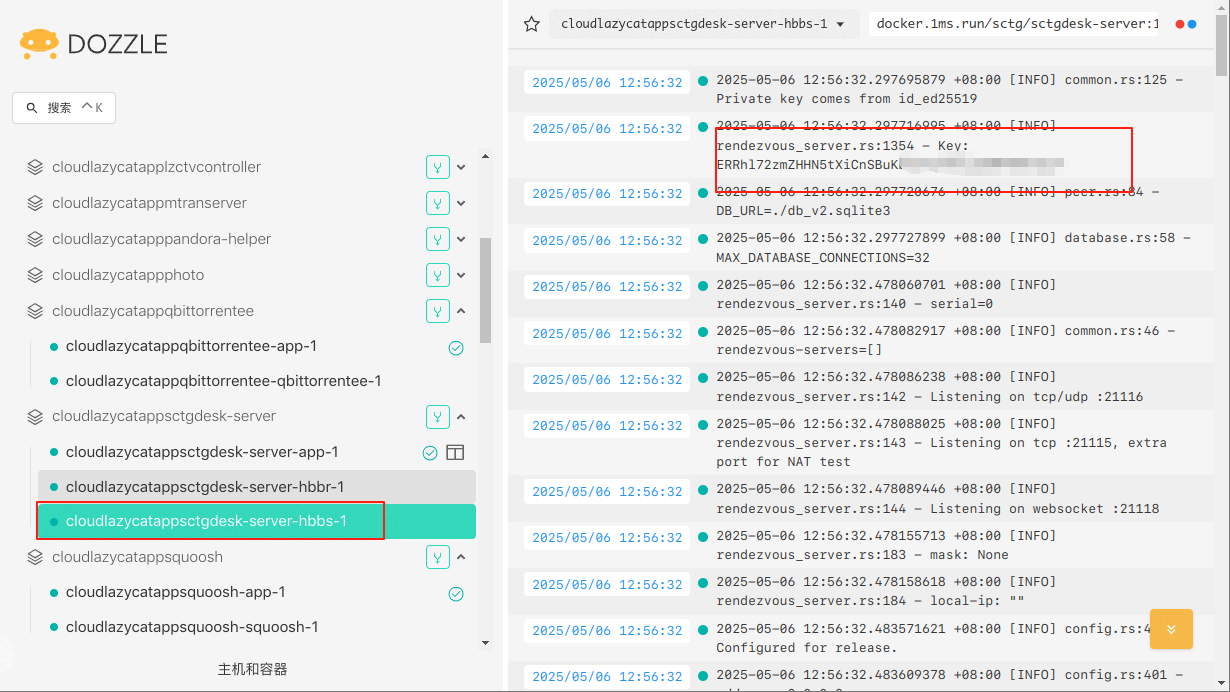
Task: Click check-circle icon on squoosh-app-1 row
Action: [x=456, y=594]
